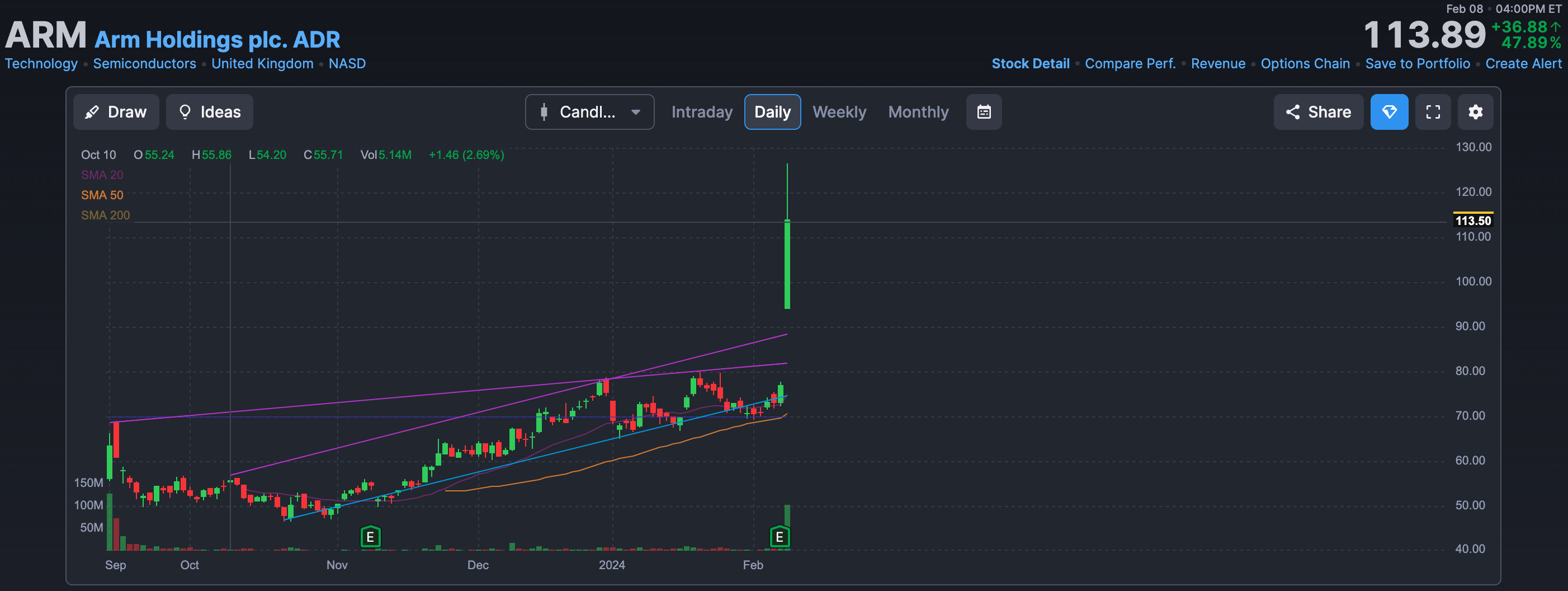Click the February earnings E marker

click(779, 537)
